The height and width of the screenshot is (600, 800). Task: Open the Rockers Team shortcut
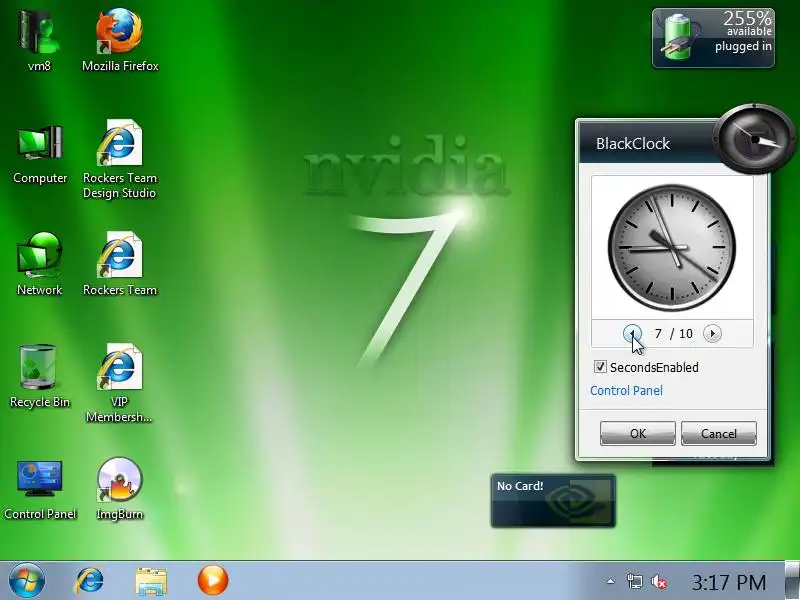coord(119,264)
